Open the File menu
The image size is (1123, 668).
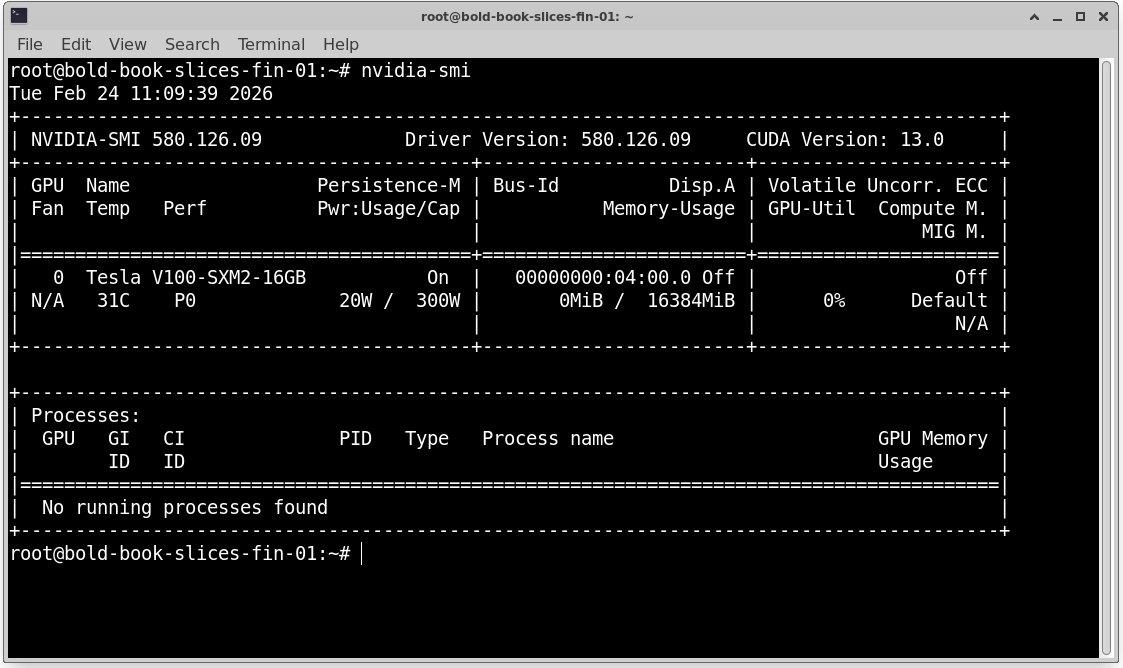[x=30, y=44]
